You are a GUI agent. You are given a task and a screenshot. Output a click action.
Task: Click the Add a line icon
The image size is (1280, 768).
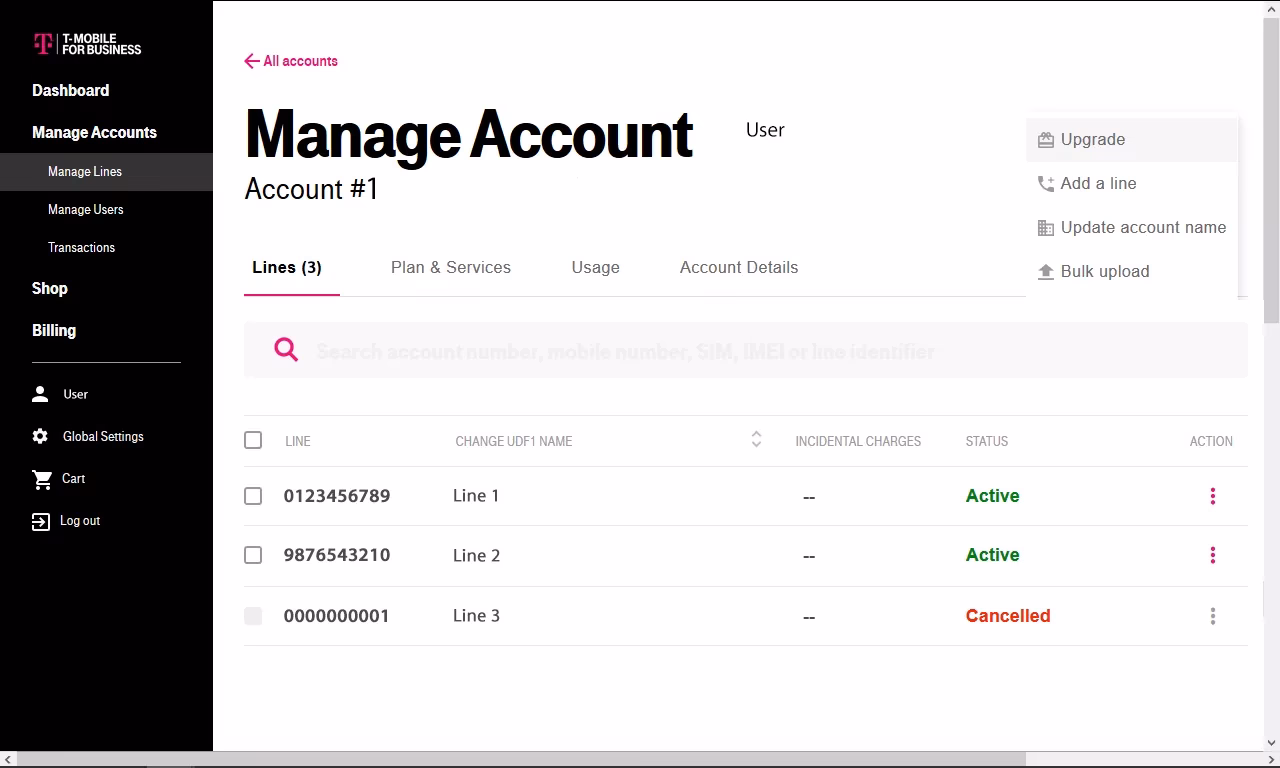tap(1045, 183)
